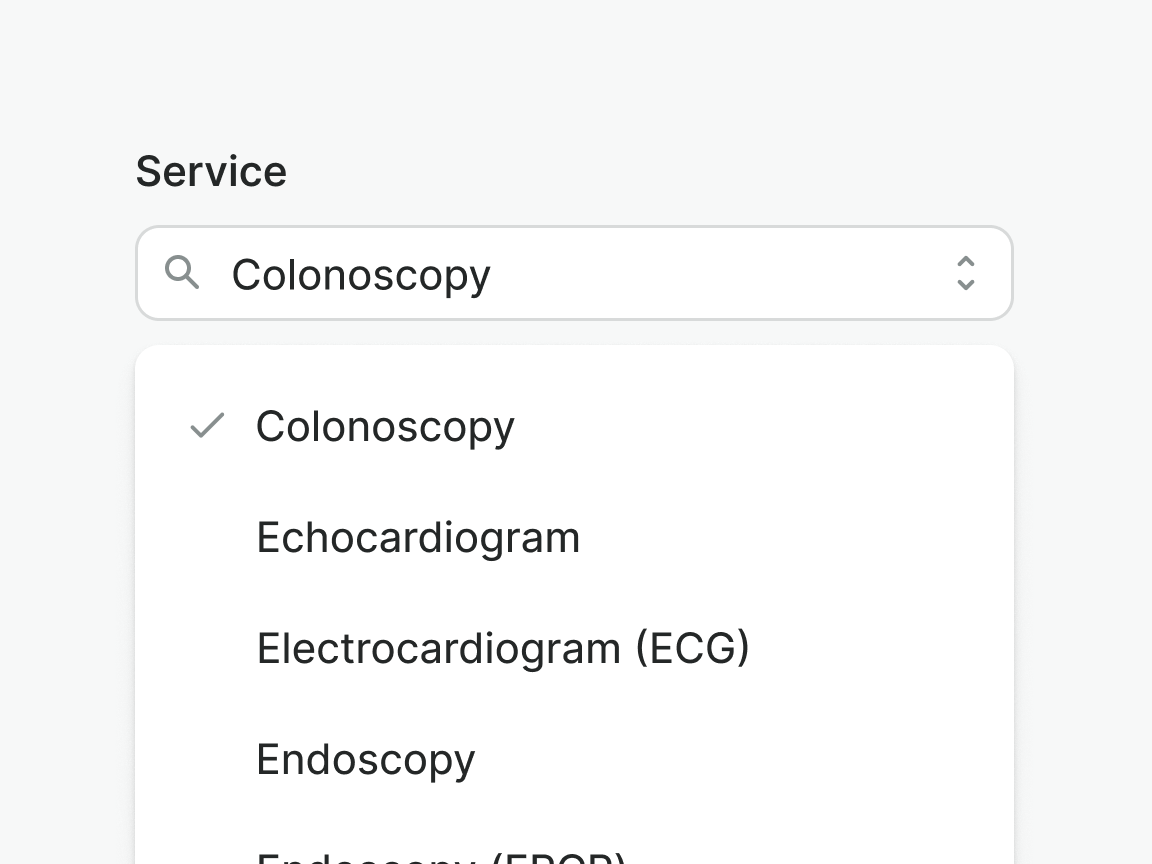Select the partially visible Endoscopy (ERCP) option
This screenshot has height=864, width=1152.
pos(441,857)
